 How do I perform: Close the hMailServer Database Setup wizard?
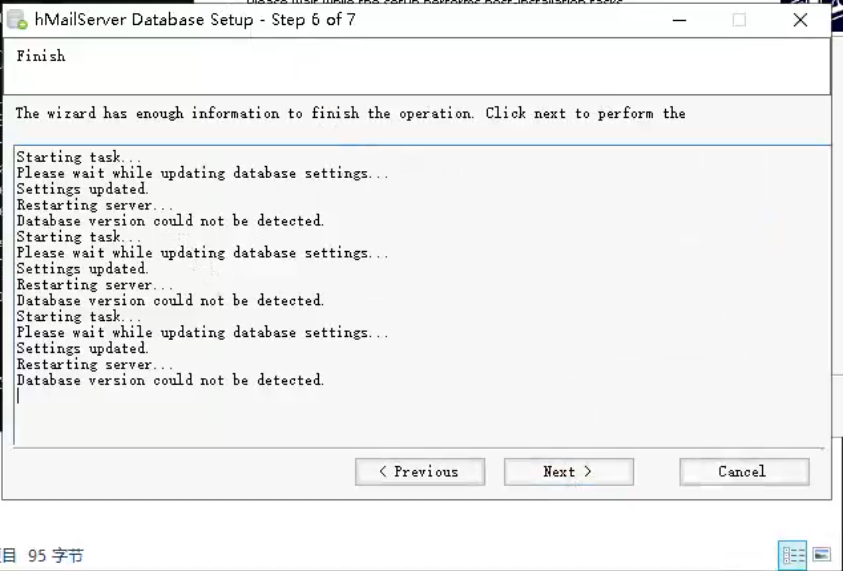[x=800, y=20]
